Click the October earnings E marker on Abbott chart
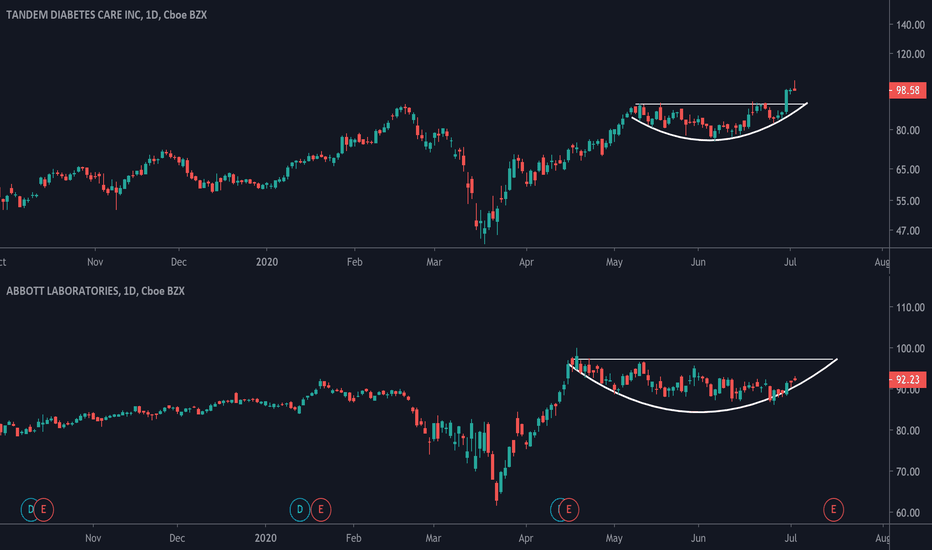932x550 pixels. click(43, 510)
